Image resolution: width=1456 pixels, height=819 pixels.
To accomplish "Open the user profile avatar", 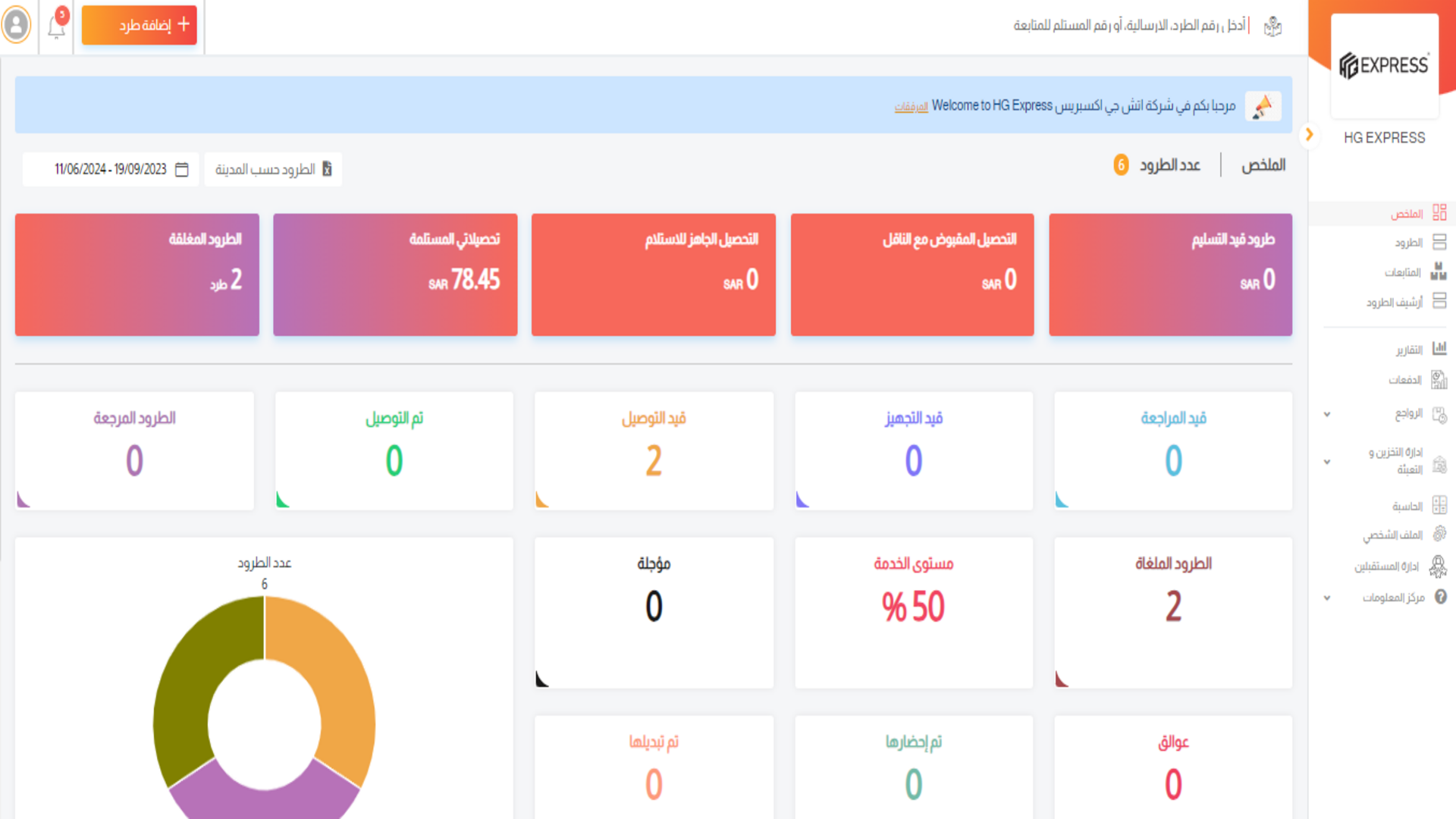I will click(x=17, y=25).
